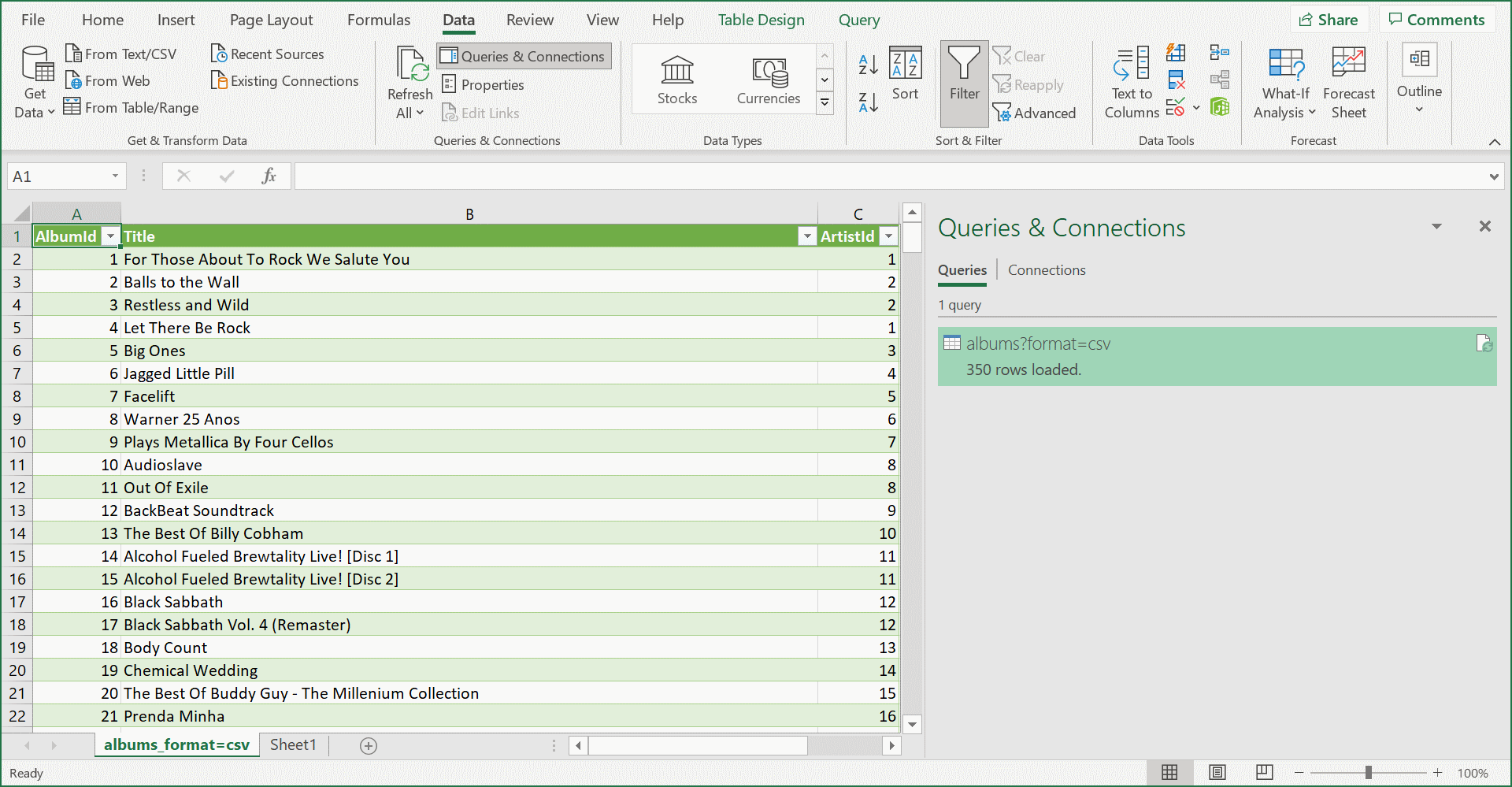Select the Stocks data type
The width and height of the screenshot is (1512, 787).
(677, 80)
